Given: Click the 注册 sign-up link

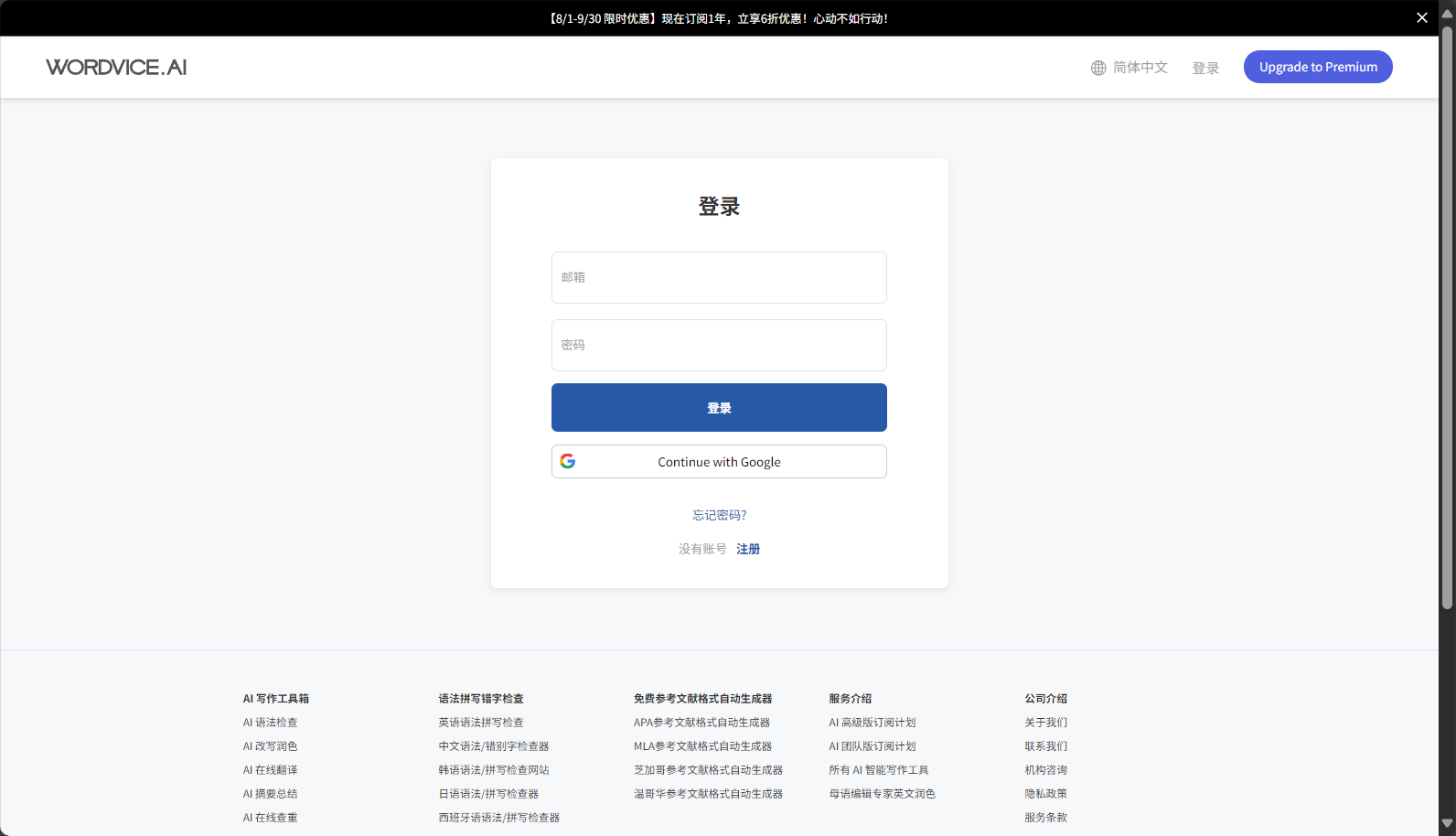Looking at the screenshot, I should pyautogui.click(x=748, y=549).
